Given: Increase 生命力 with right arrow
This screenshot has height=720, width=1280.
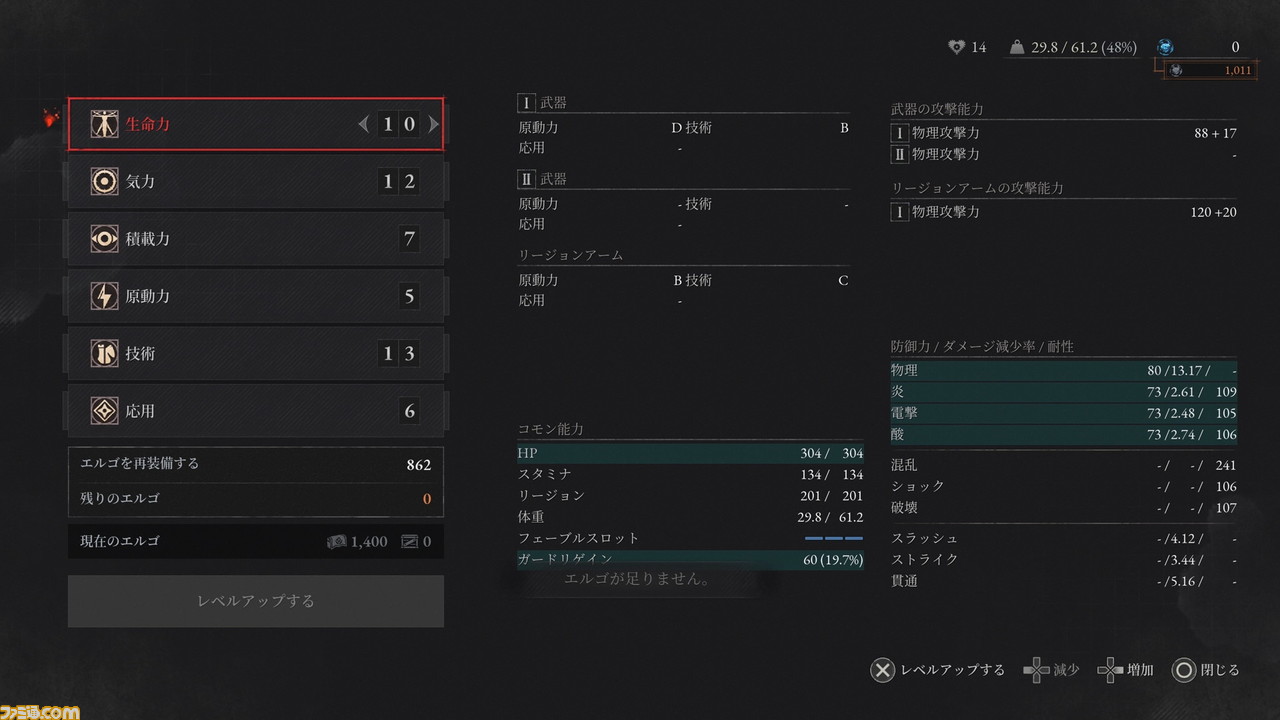Looking at the screenshot, I should (433, 124).
